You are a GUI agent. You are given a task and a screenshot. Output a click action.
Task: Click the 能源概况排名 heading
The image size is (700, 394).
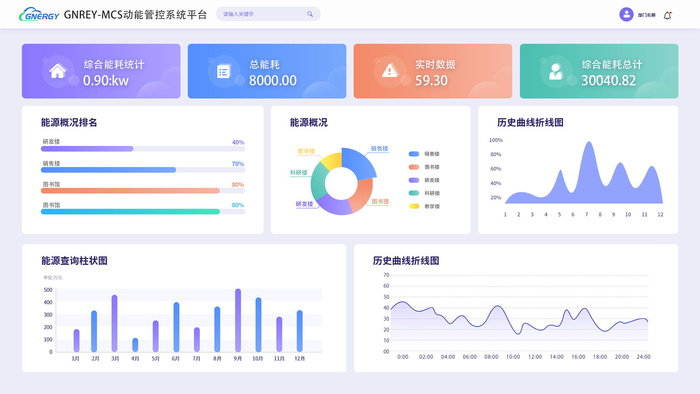coord(69,122)
